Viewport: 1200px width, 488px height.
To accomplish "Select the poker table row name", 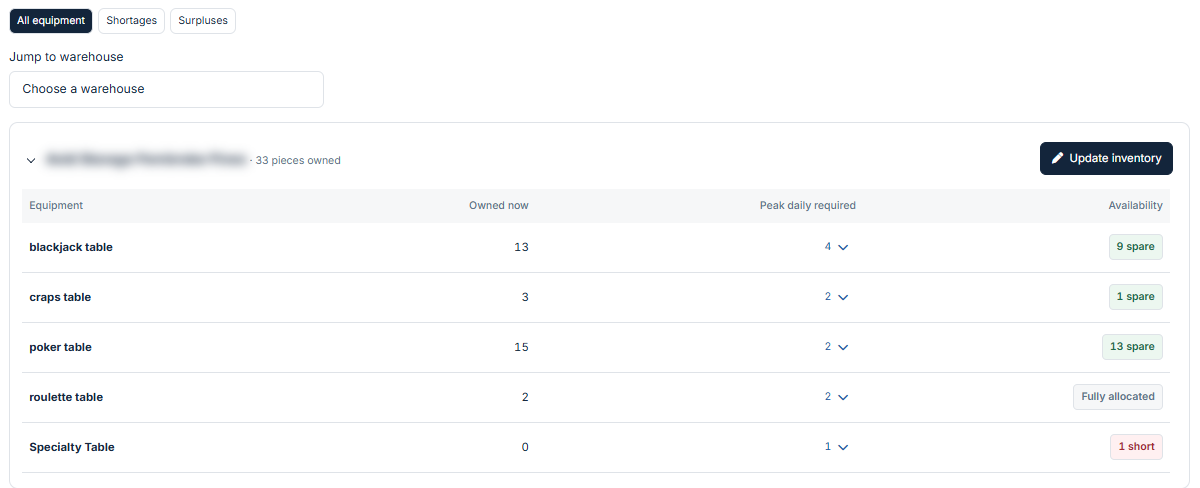I will pyautogui.click(x=60, y=347).
